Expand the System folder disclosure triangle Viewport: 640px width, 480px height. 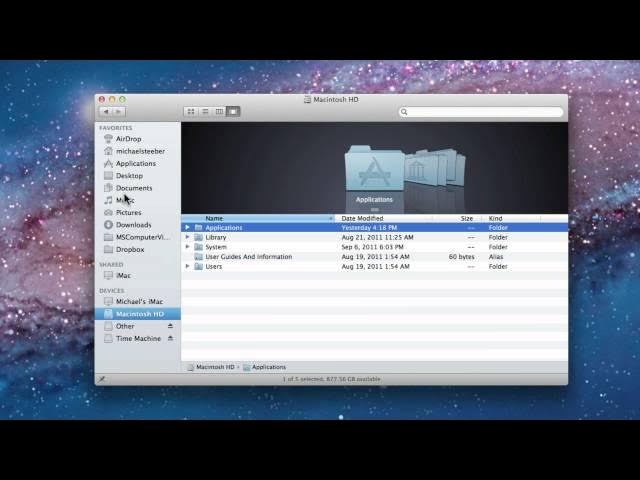click(x=187, y=247)
